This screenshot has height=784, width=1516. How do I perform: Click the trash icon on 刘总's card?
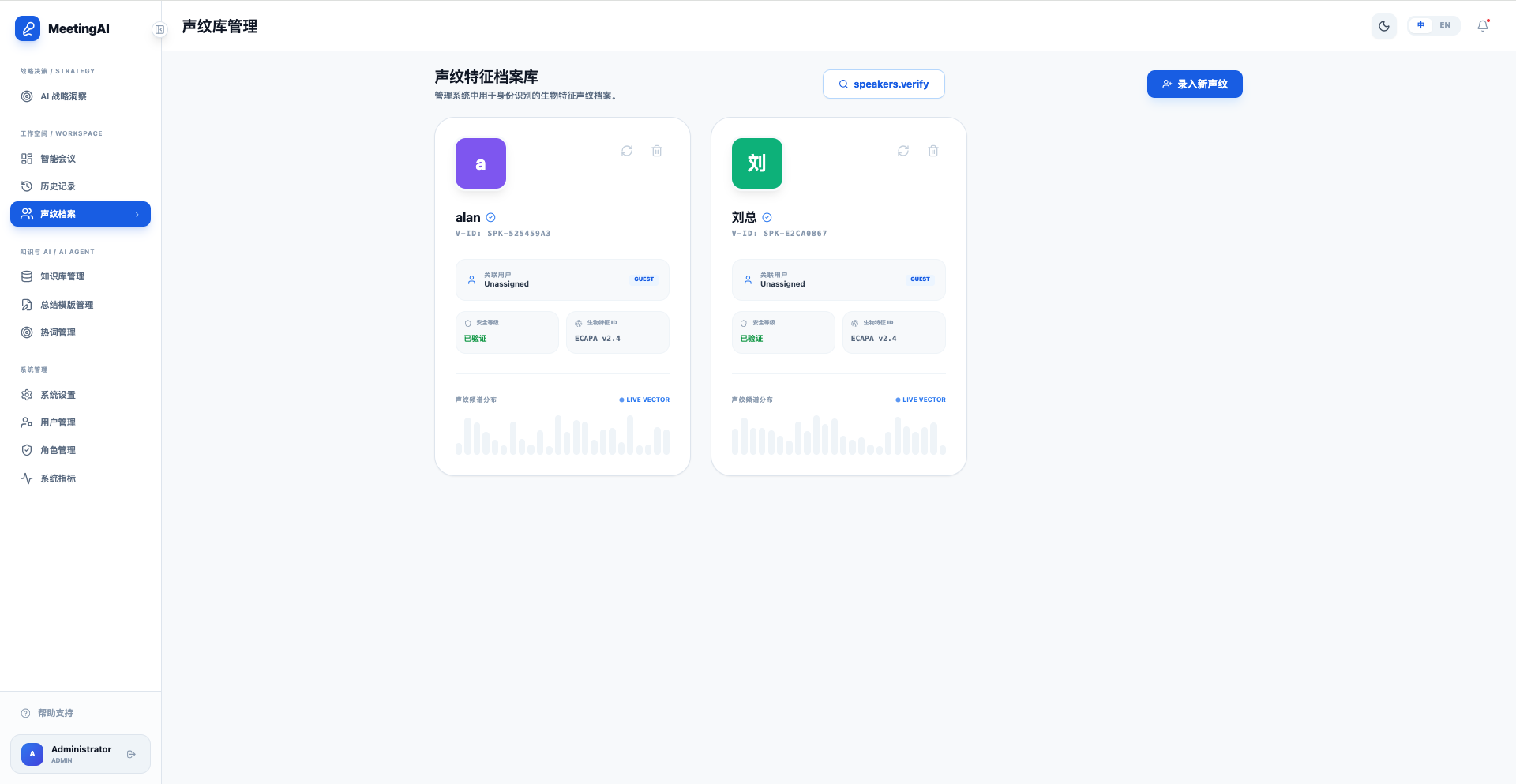tap(933, 151)
